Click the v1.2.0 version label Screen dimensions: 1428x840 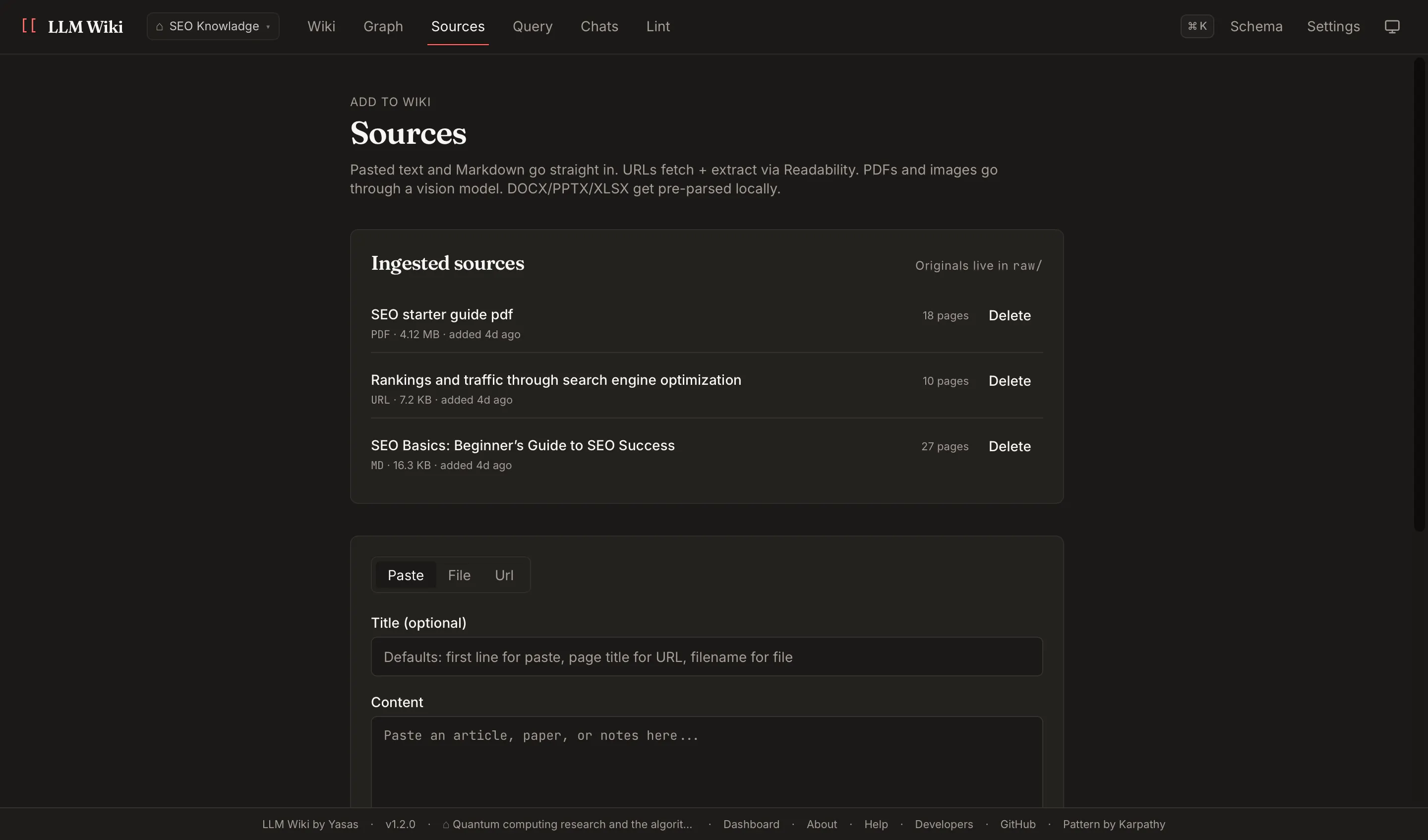pyautogui.click(x=400, y=824)
